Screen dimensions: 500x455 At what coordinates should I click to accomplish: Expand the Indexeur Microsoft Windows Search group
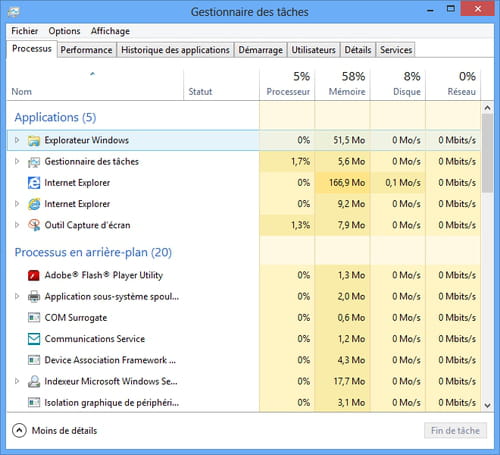17,381
